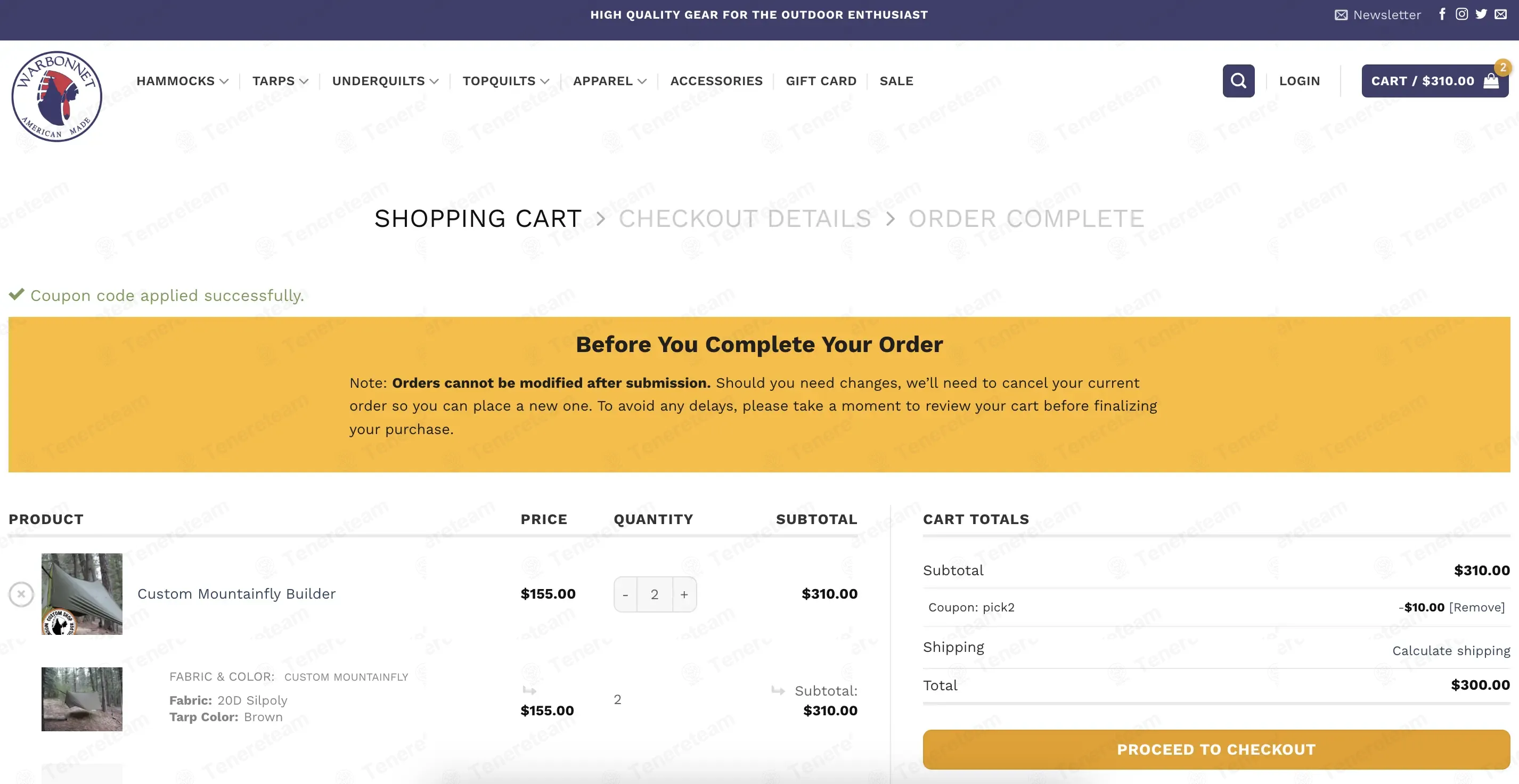The width and height of the screenshot is (1519, 784).
Task: Click the email envelope icon beside Twitter
Action: coord(1501,14)
